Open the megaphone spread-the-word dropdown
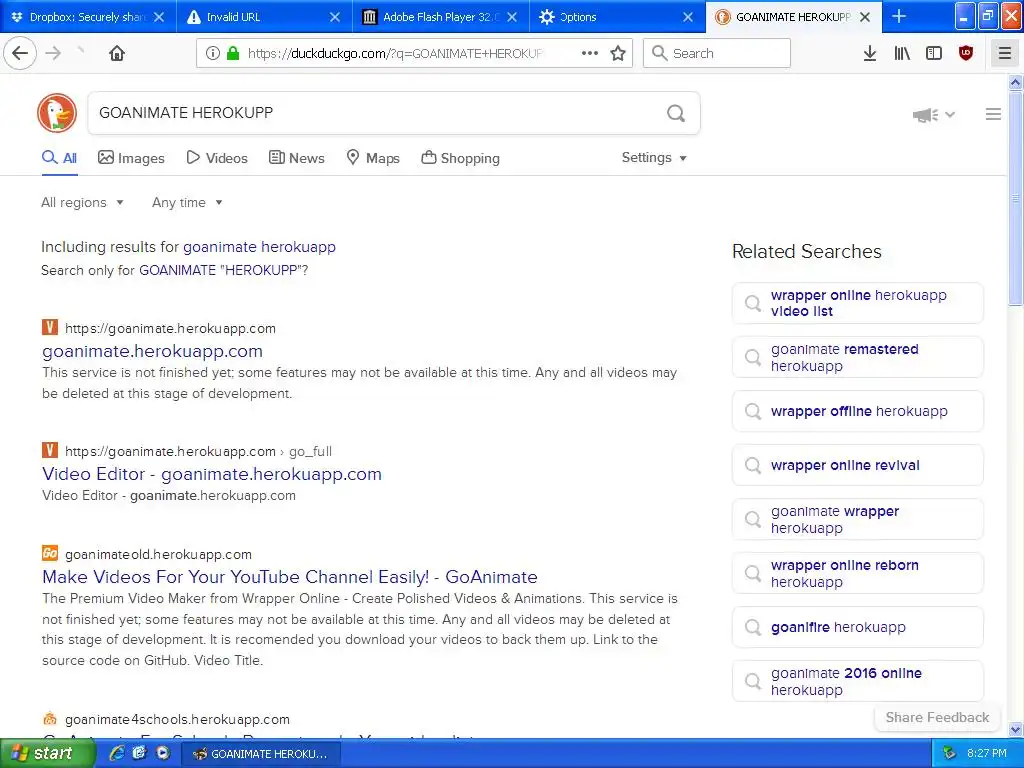Viewport: 1024px width, 768px height. [x=934, y=115]
